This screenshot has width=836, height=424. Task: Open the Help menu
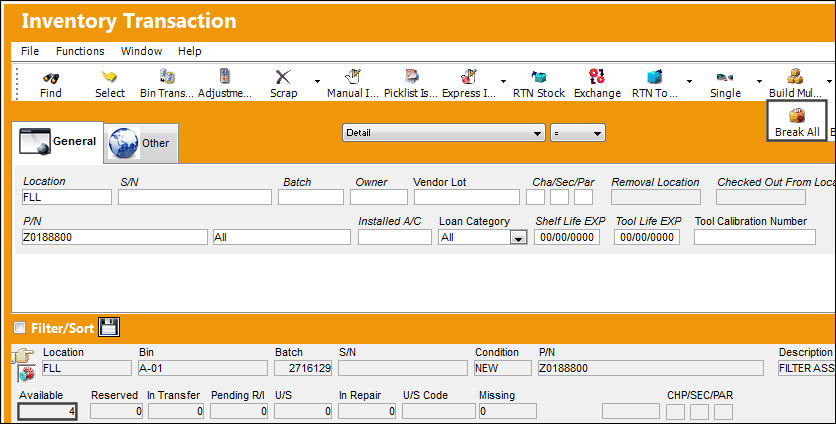(189, 51)
